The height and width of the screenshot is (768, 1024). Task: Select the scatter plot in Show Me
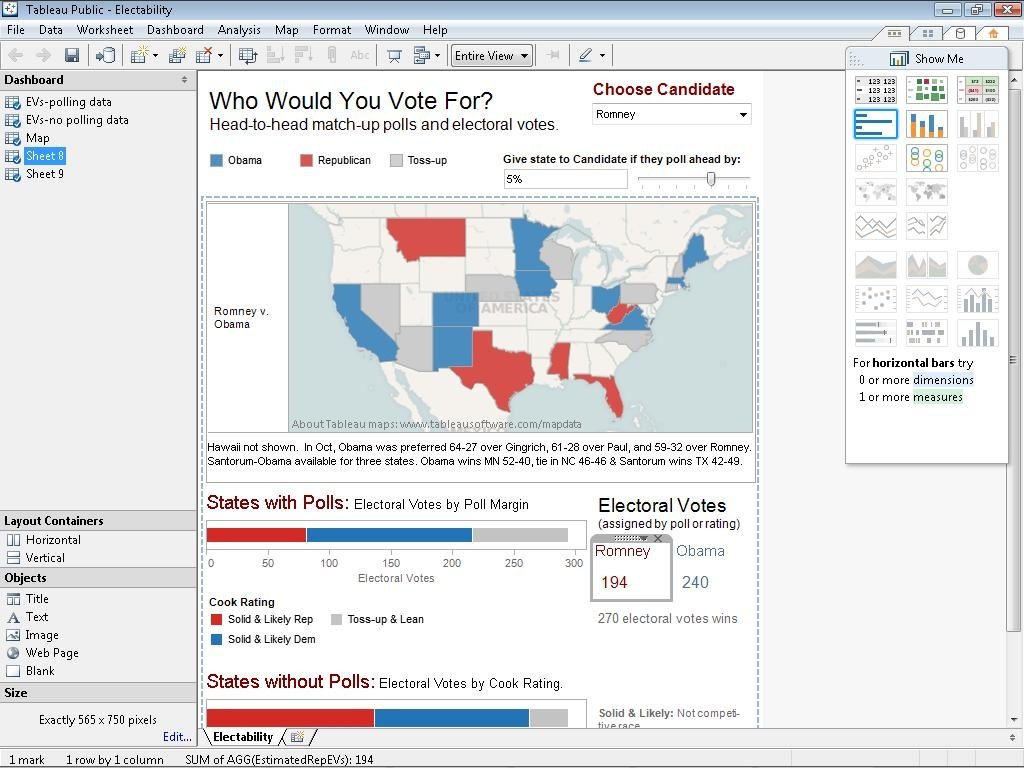[x=876, y=158]
